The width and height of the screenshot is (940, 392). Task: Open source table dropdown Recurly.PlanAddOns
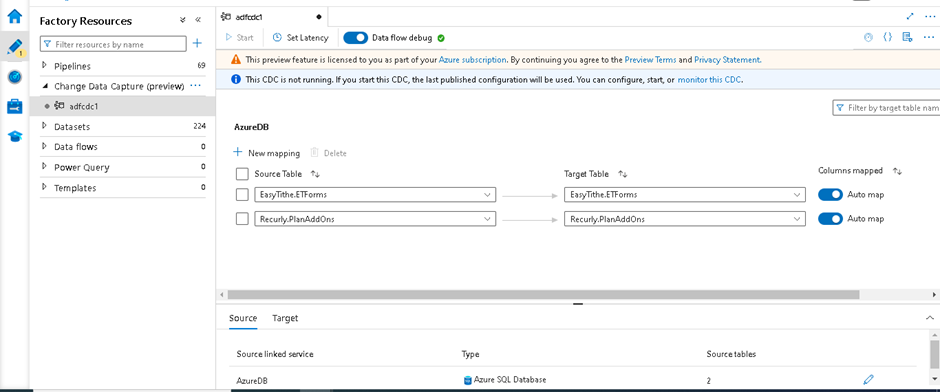pos(375,219)
